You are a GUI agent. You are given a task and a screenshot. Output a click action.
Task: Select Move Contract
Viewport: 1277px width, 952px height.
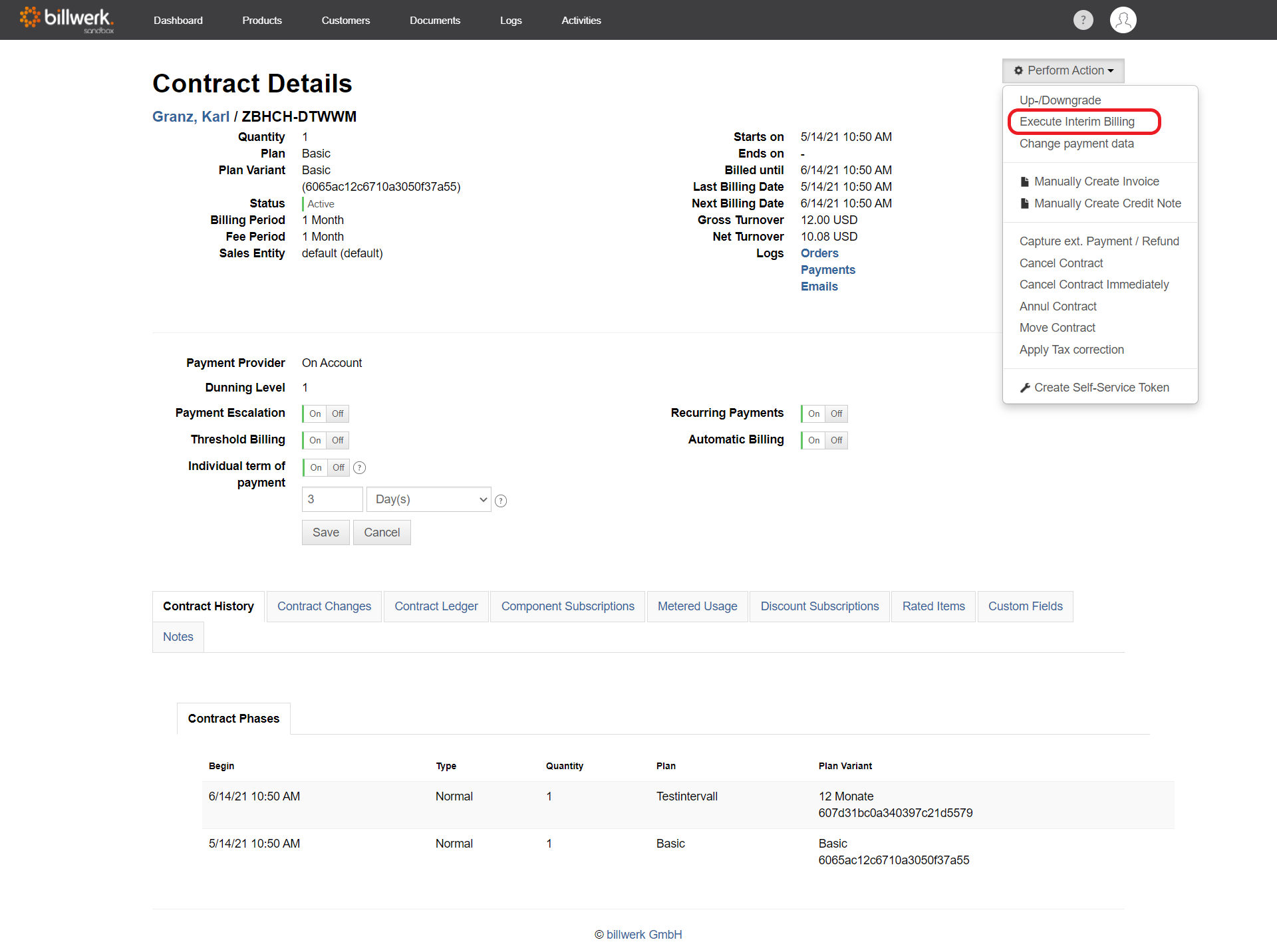click(x=1058, y=328)
